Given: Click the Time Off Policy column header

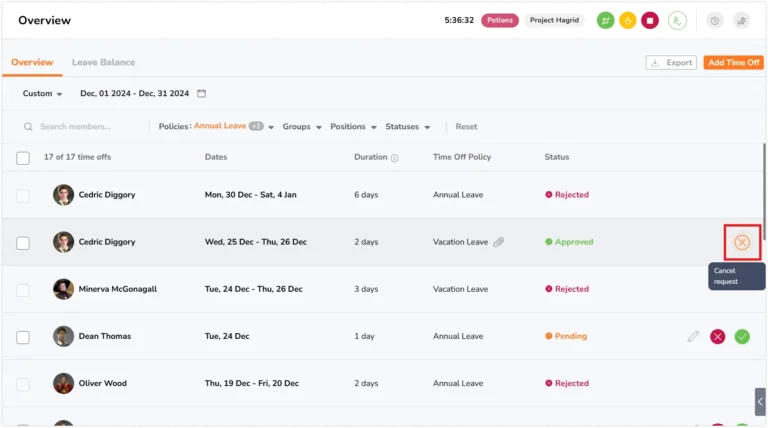Looking at the screenshot, I should pos(462,157).
